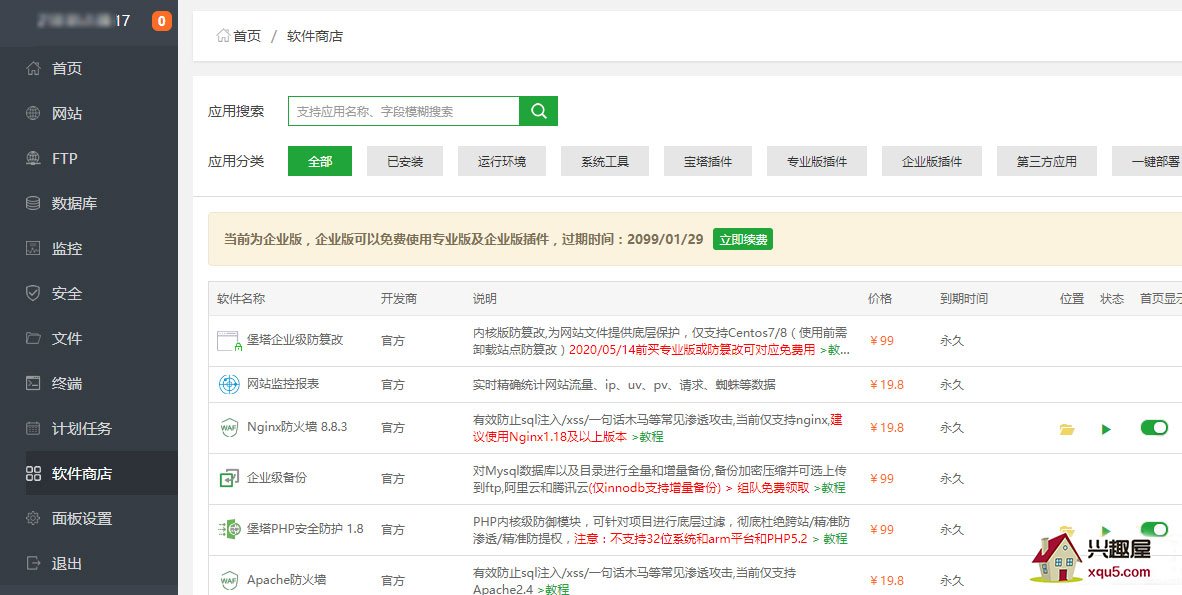Viewport: 1182px width, 595px height.
Task: Click the 到期时间 column header
Action: coord(963,299)
